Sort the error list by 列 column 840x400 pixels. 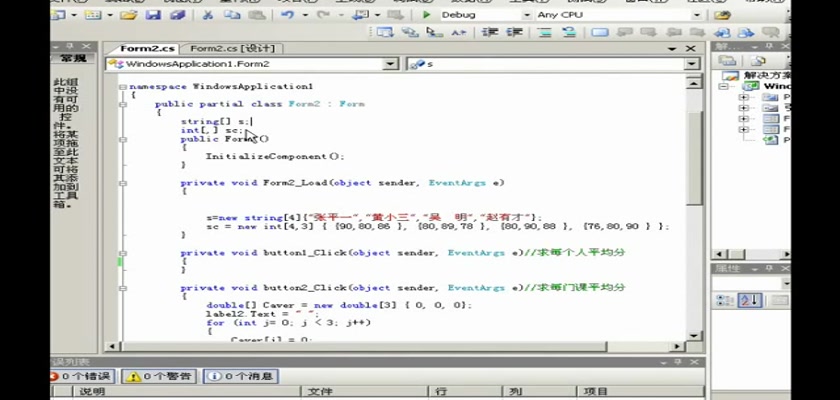539,392
